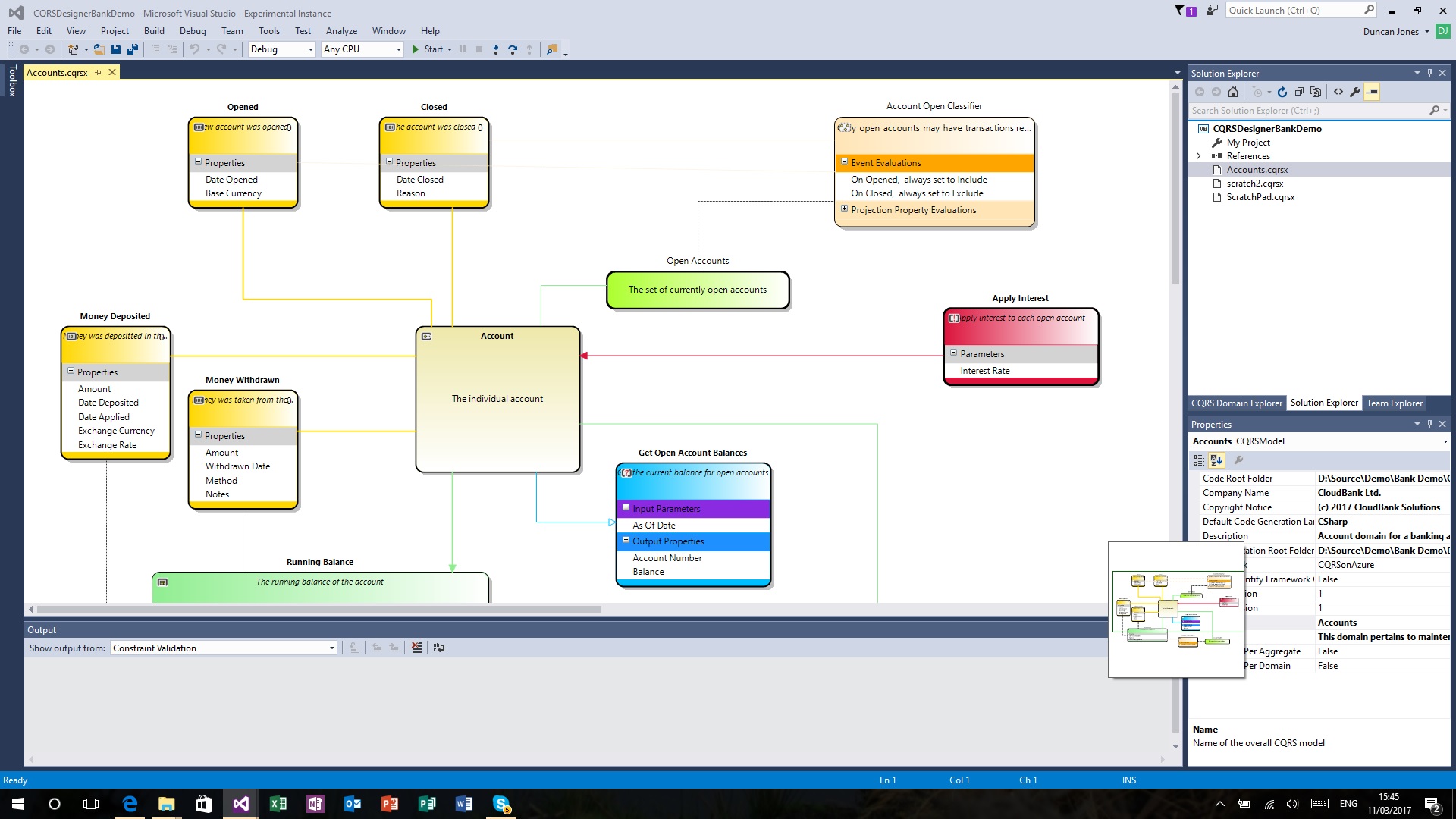Switch to Team Explorer tab
The image size is (1456, 819).
click(1395, 403)
